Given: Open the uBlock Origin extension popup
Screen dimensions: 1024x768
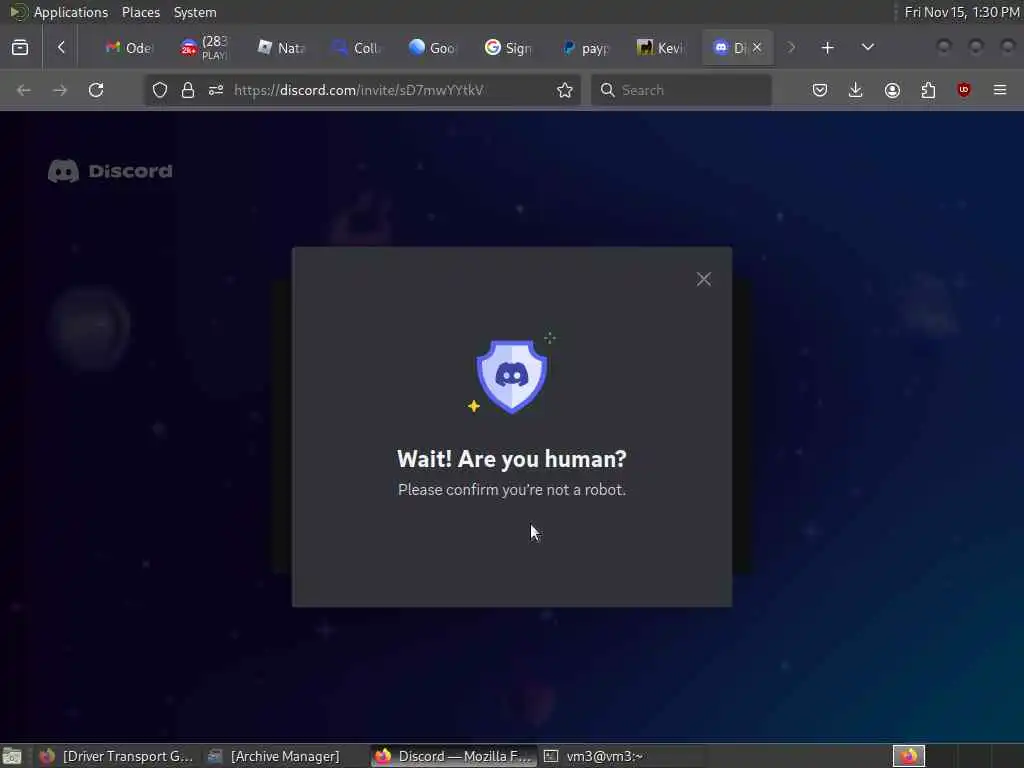Looking at the screenshot, I should pyautogui.click(x=963, y=90).
